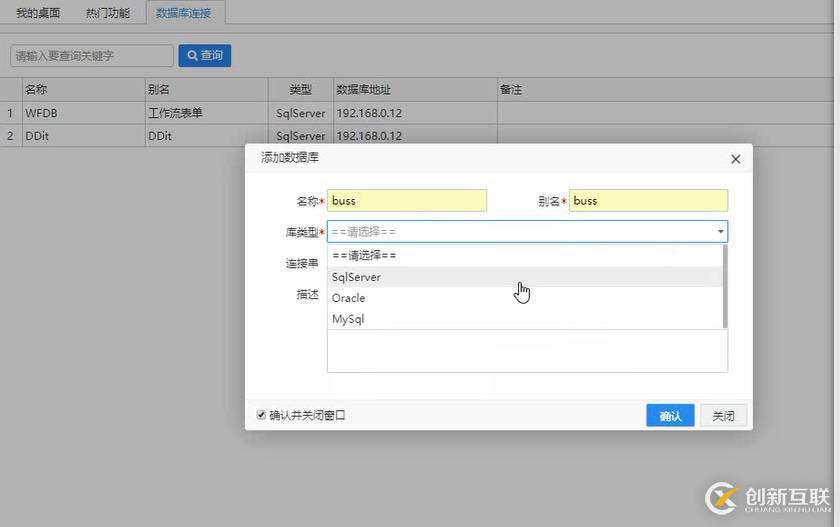This screenshot has width=840, height=527.
Task: Click the 备注 column header
Action: 664,89
